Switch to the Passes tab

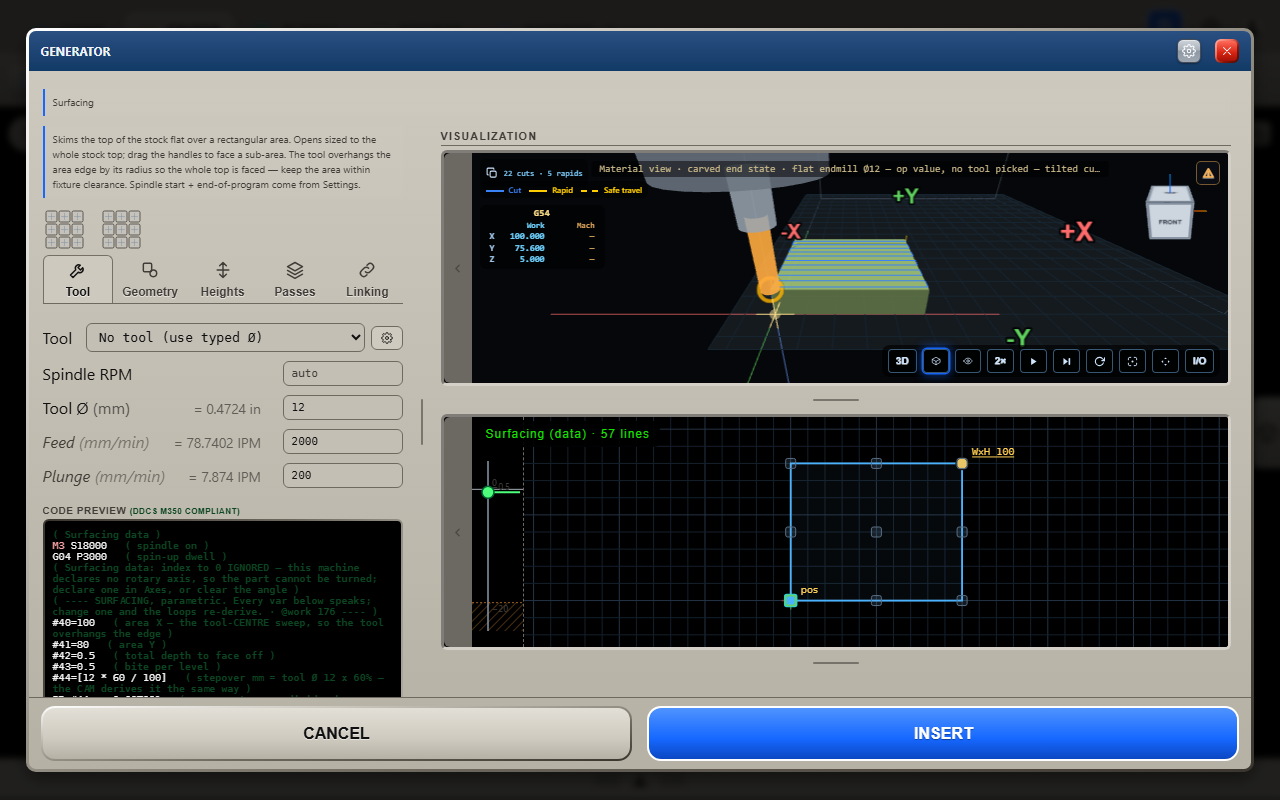pyautogui.click(x=295, y=279)
